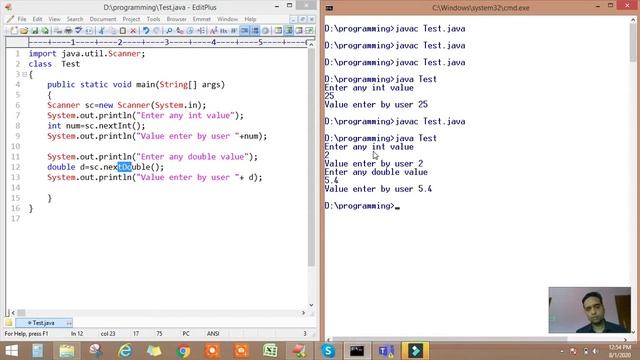
Task: Click the New document icon in EditPlus toolbar
Action: (14, 31)
